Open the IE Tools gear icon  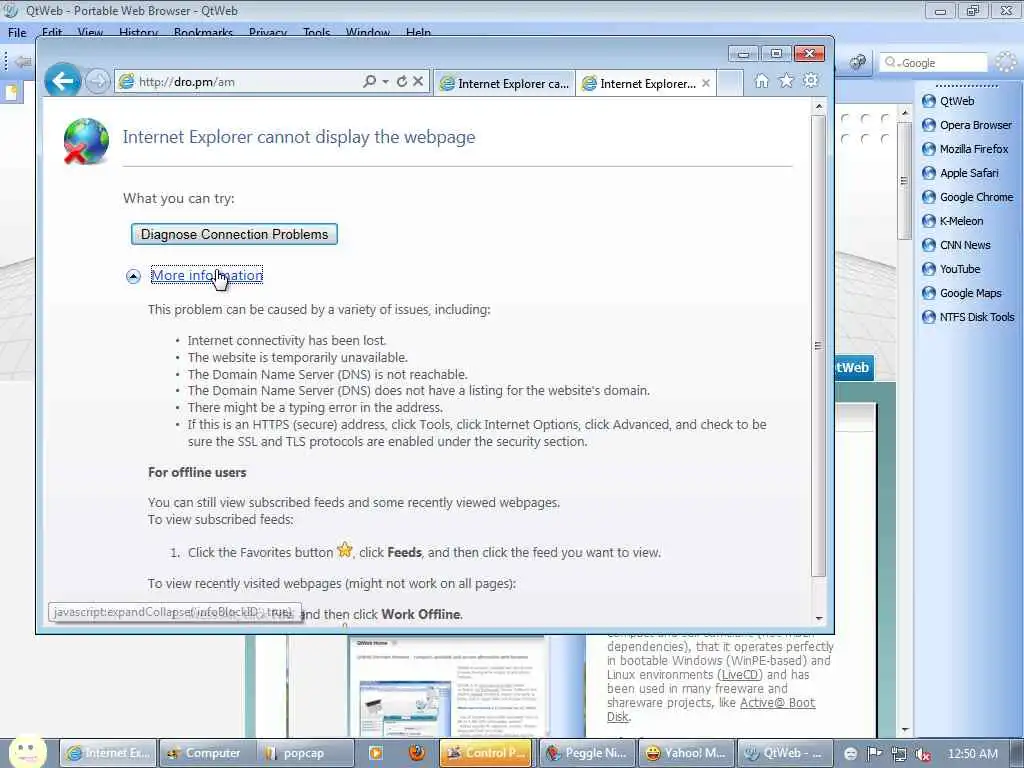(x=810, y=80)
